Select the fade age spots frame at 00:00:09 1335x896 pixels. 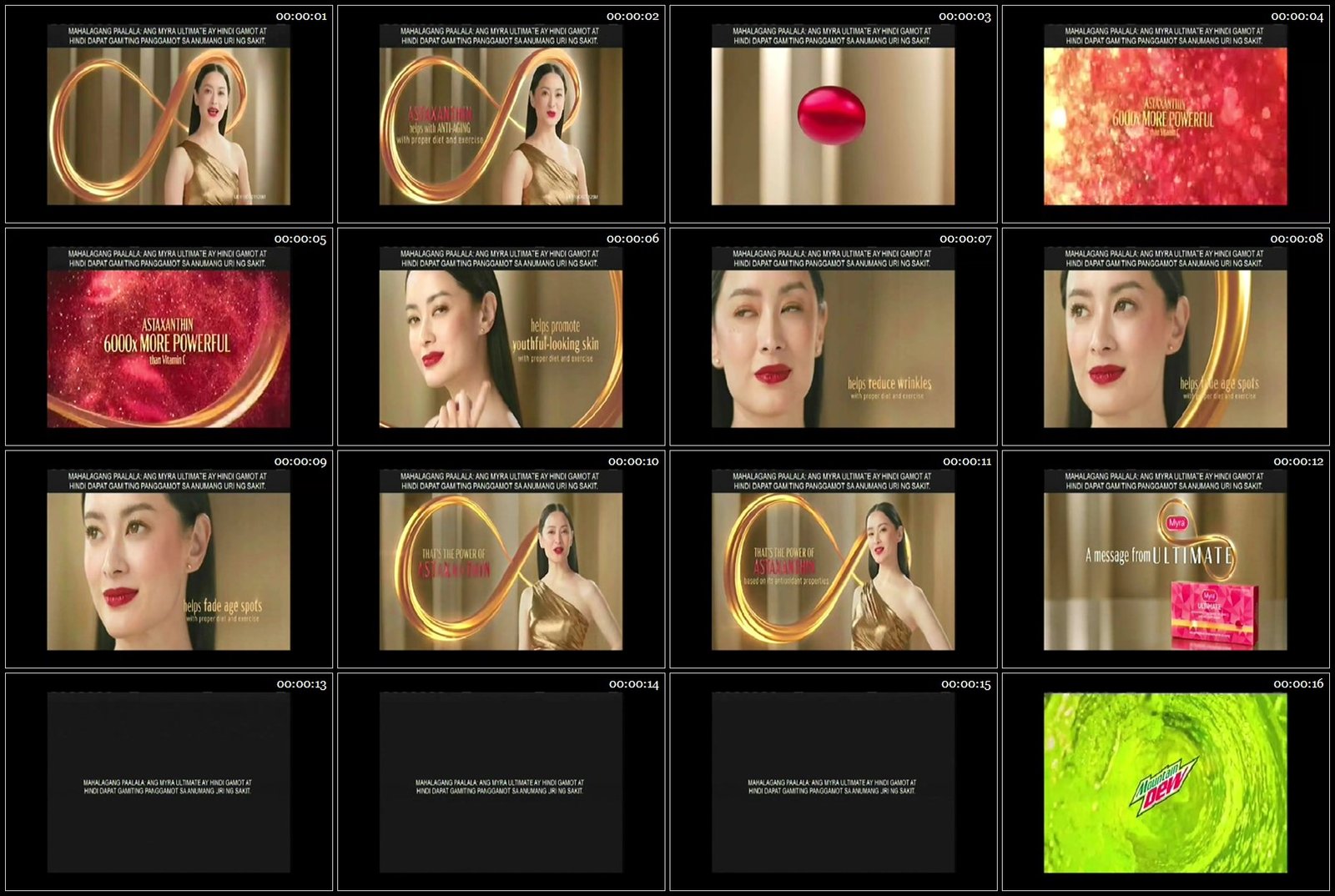169,560
